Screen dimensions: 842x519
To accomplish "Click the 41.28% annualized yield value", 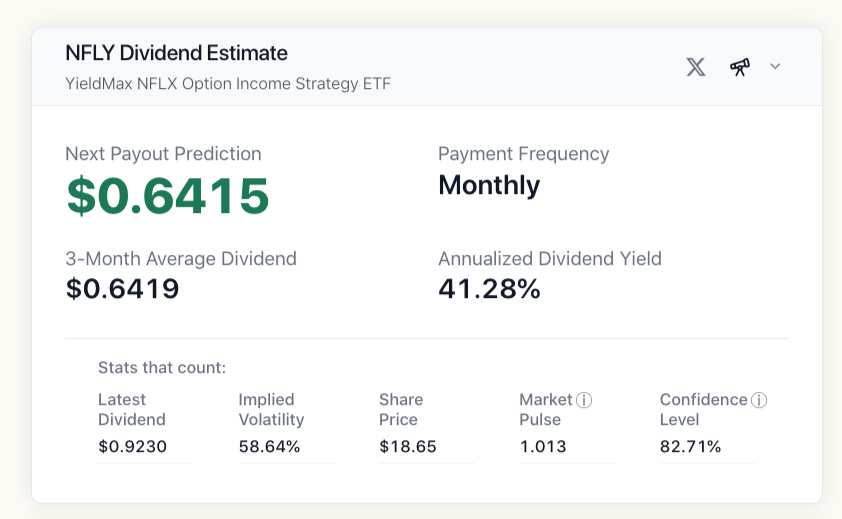I will (489, 289).
